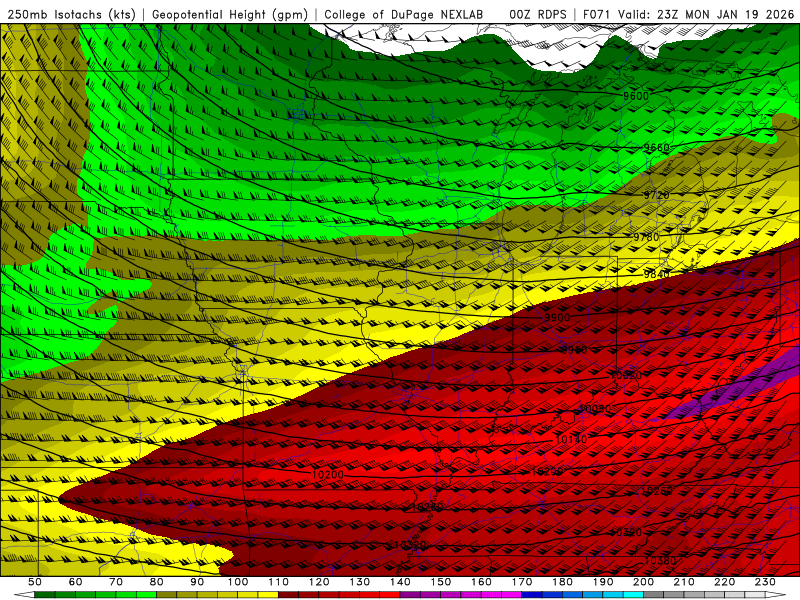This screenshot has width=800, height=600.
Task: Select the 210 legend value
Action: [684, 582]
